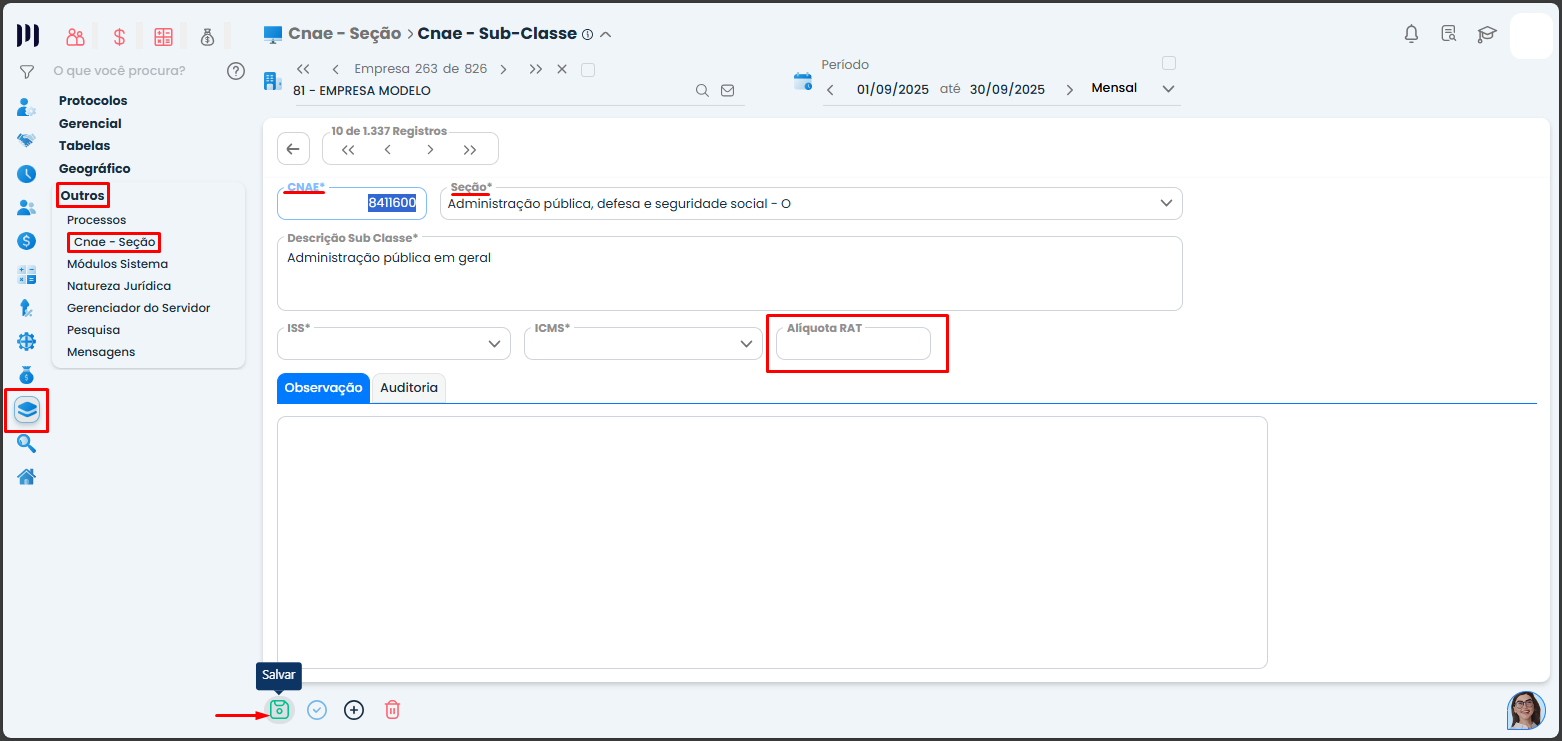The width and height of the screenshot is (1562, 741).
Task: Click the help question mark icon
Action: point(236,71)
